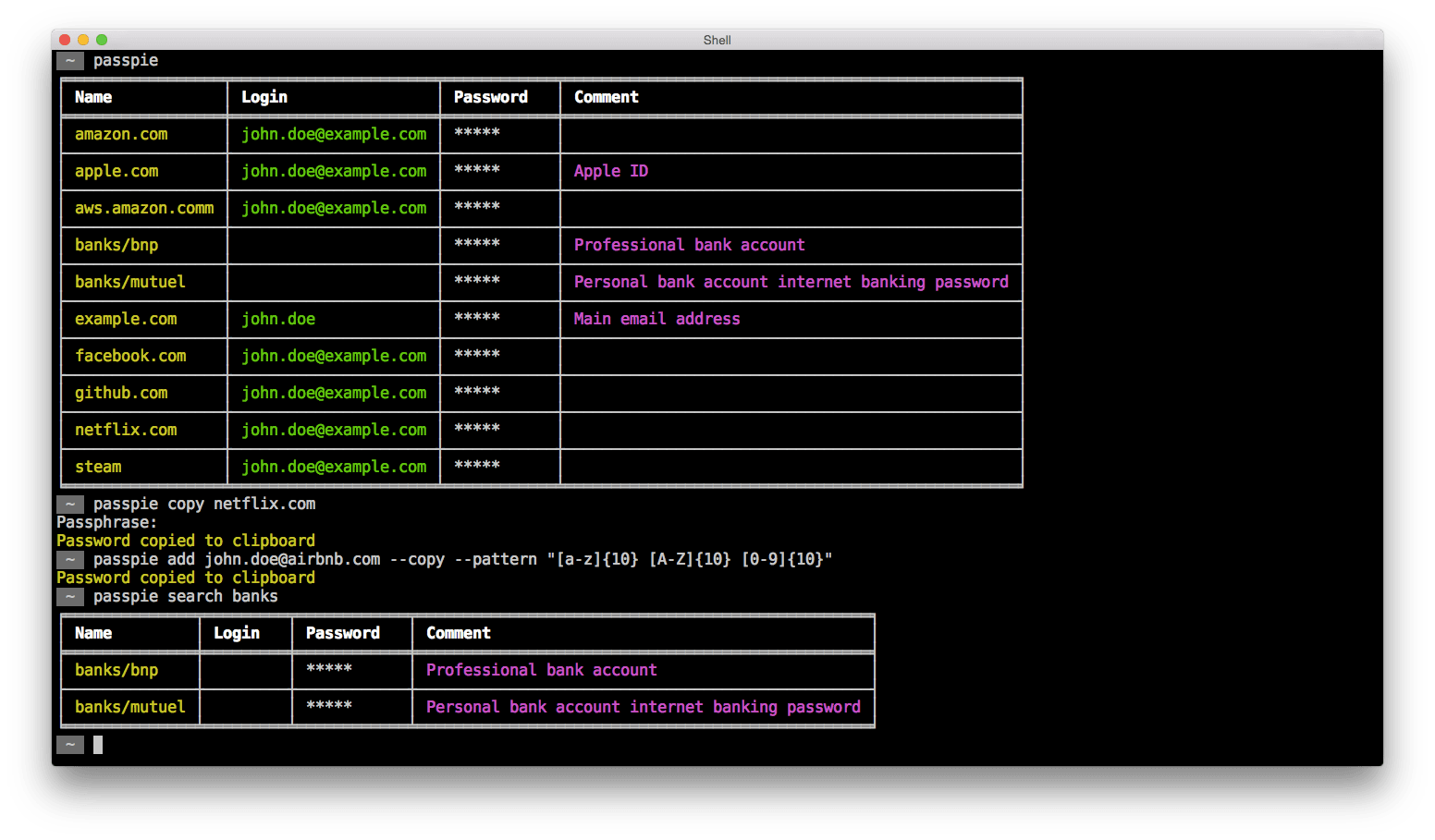Click the red close window button
This screenshot has height=840, width=1435.
click(65, 40)
